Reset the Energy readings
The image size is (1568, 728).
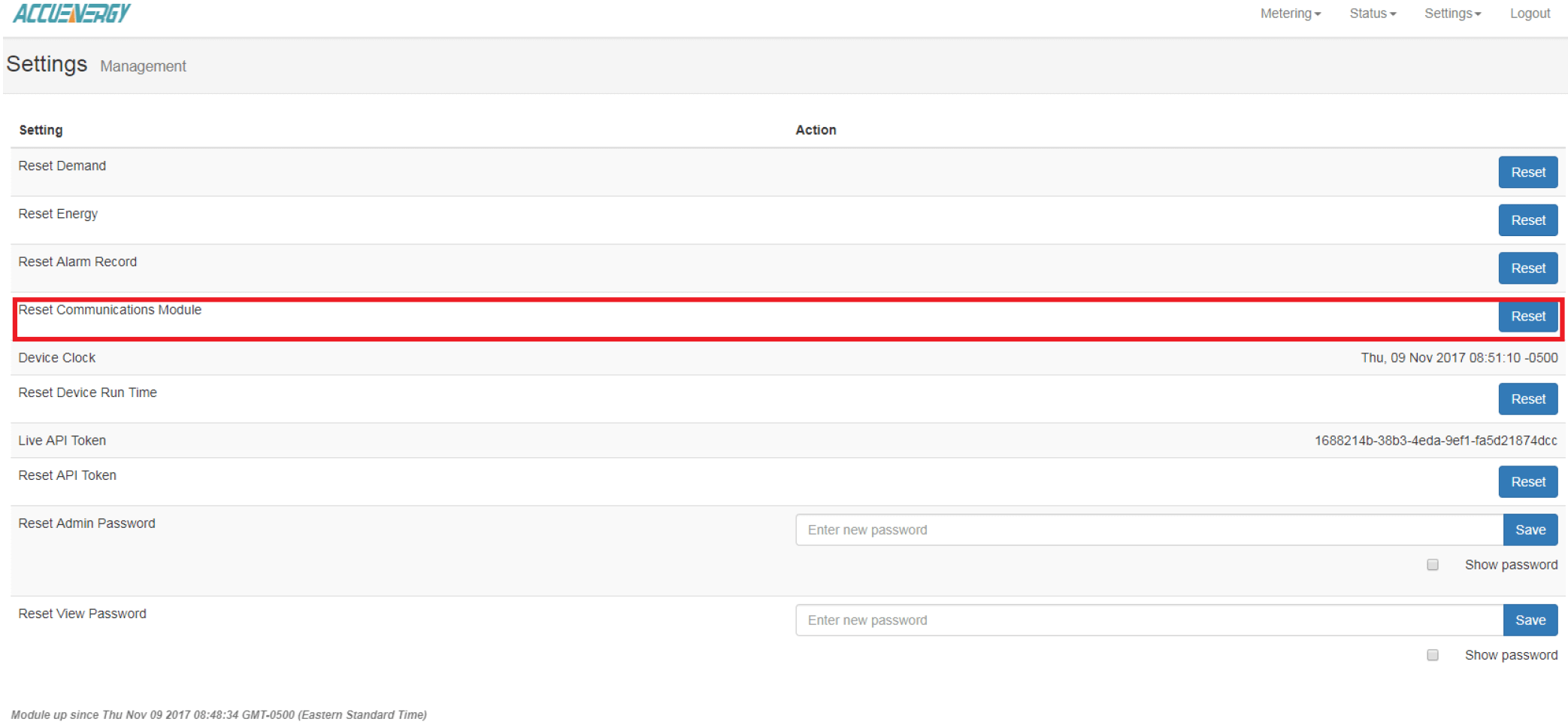tap(1527, 220)
